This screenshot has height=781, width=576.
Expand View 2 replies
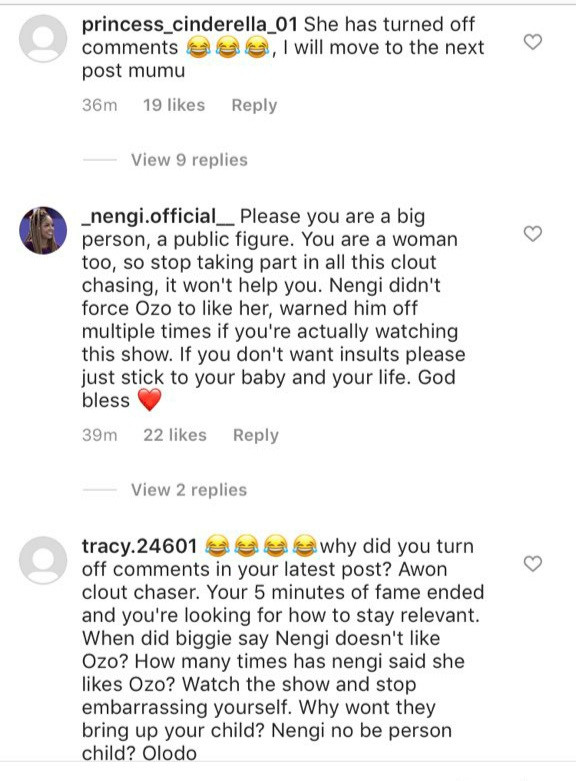[x=189, y=490]
